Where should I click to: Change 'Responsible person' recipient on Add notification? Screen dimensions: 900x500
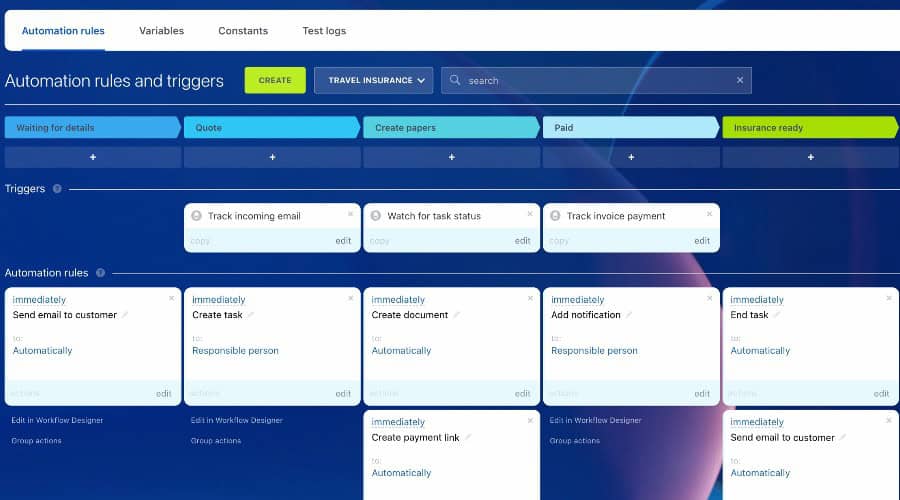tap(594, 350)
